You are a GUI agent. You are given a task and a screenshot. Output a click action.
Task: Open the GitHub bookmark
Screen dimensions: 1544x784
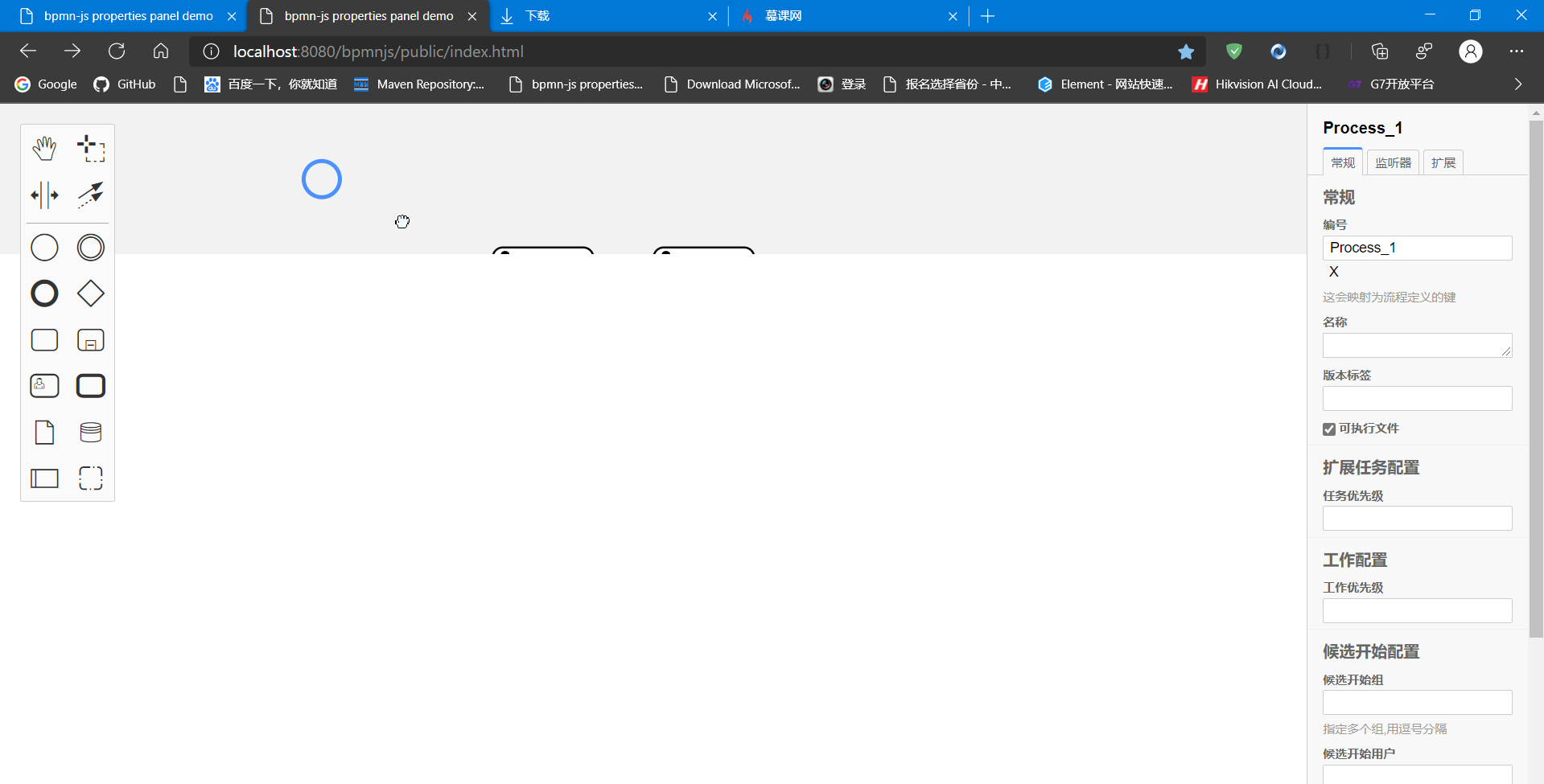tap(125, 84)
